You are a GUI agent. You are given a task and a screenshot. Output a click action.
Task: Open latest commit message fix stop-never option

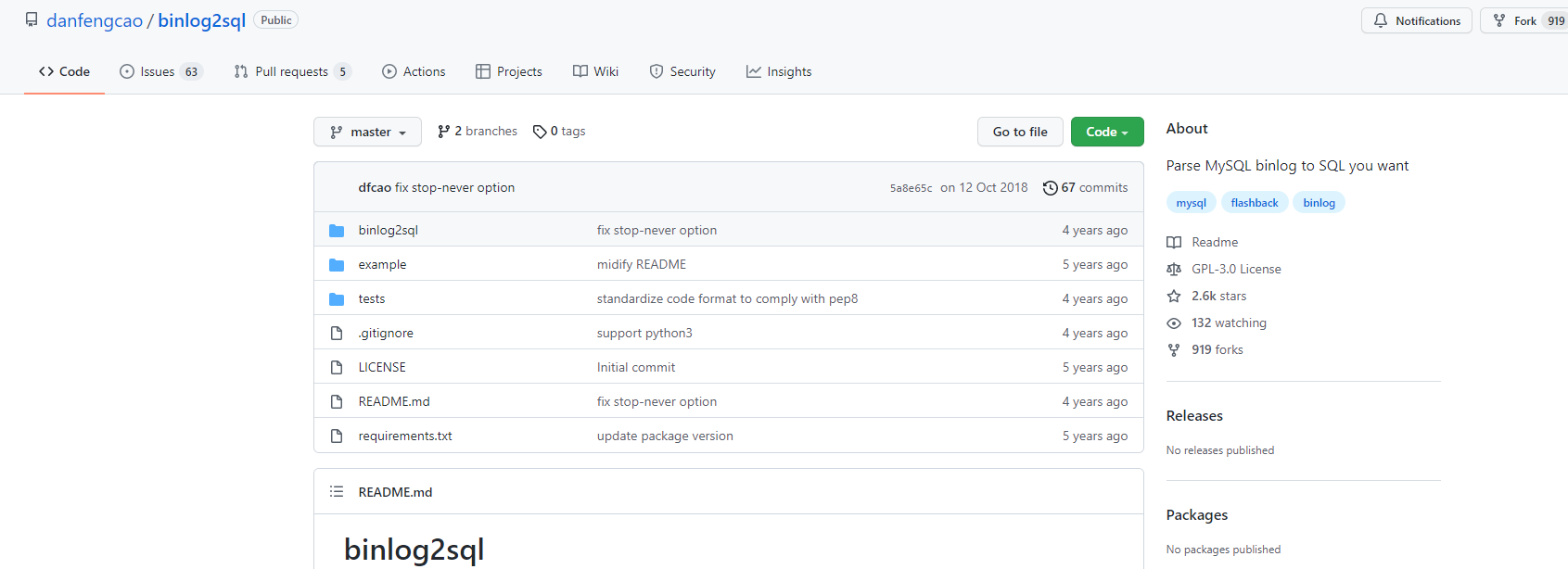[454, 187]
